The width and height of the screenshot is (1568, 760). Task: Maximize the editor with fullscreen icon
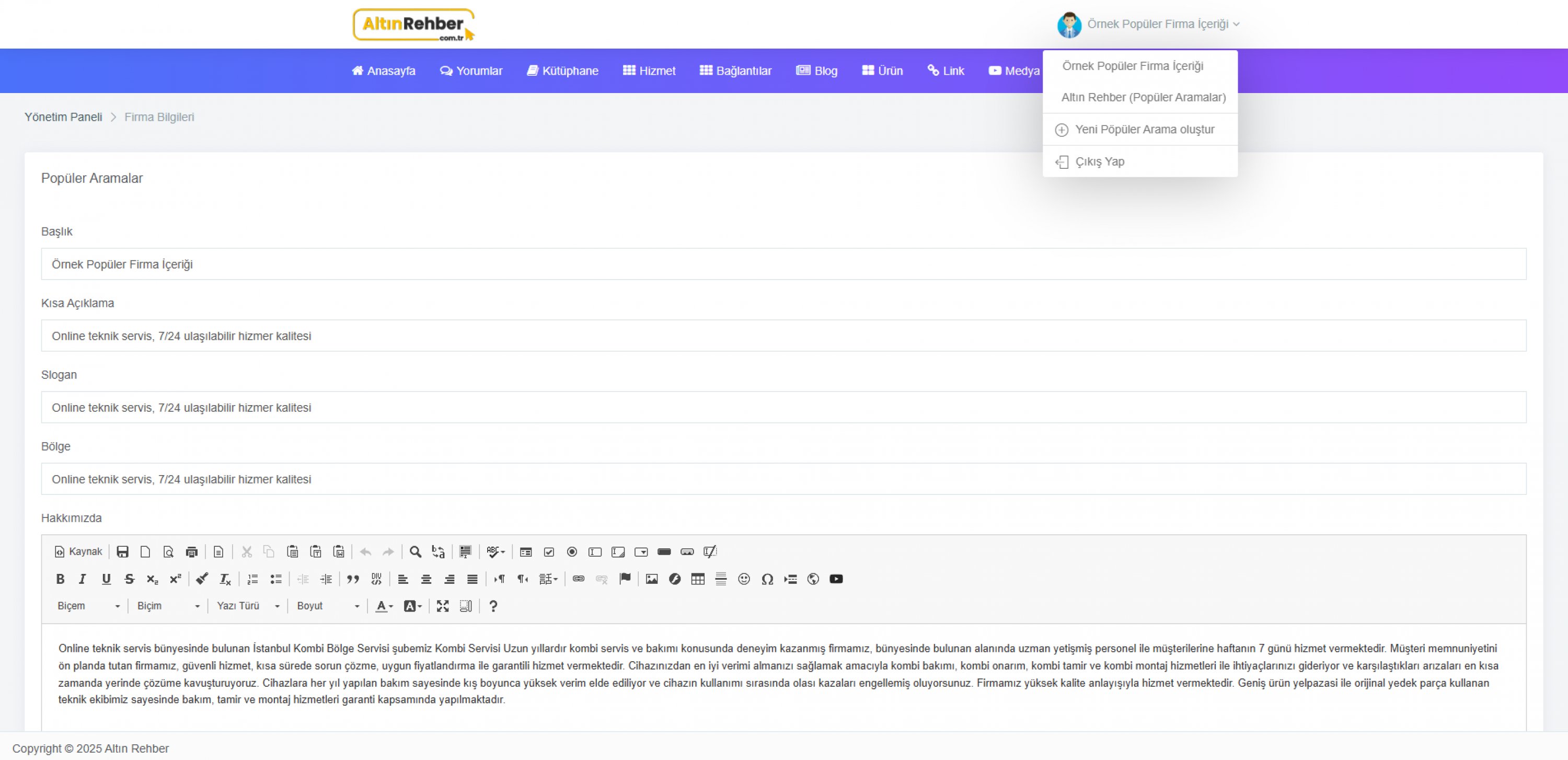point(443,606)
